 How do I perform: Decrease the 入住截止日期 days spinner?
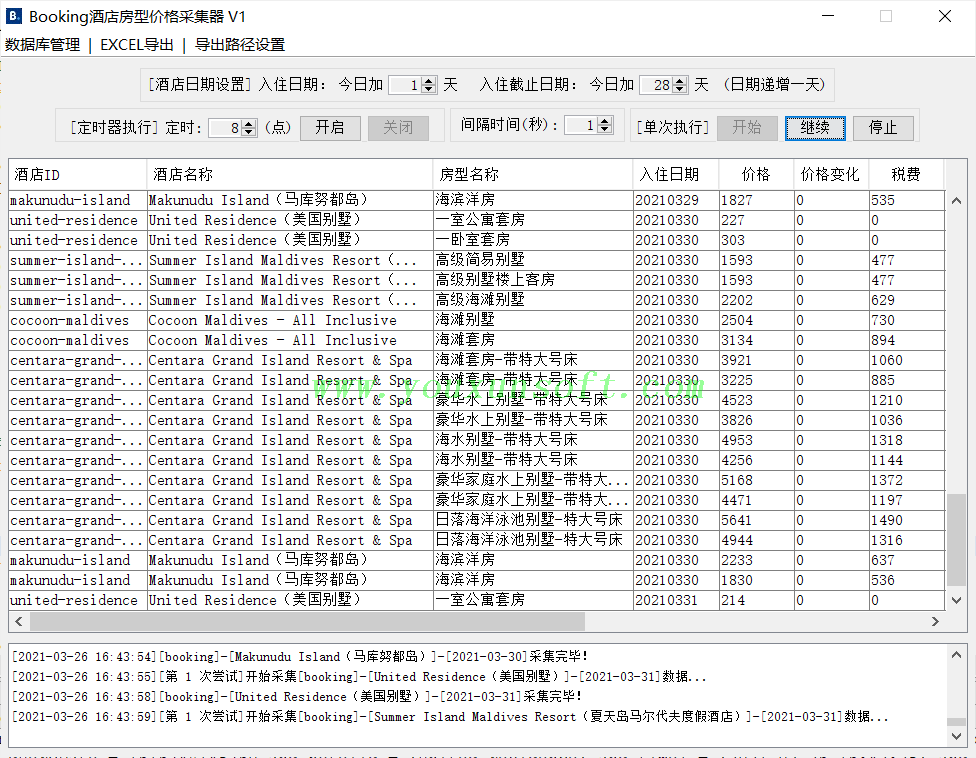680,89
